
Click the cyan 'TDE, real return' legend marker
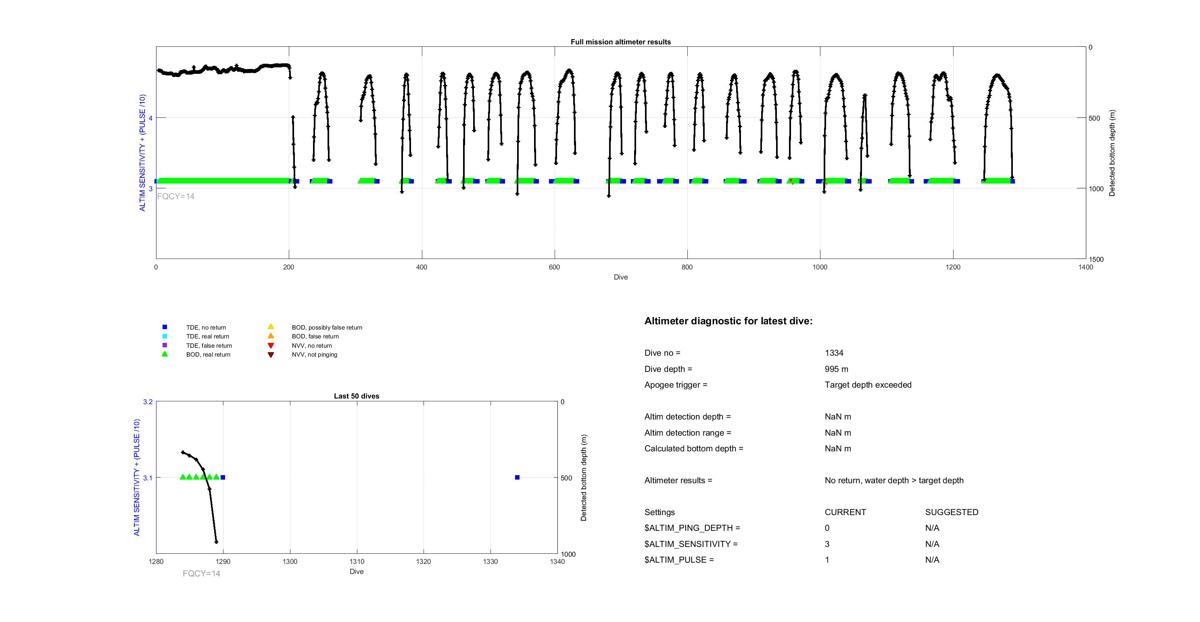click(165, 336)
